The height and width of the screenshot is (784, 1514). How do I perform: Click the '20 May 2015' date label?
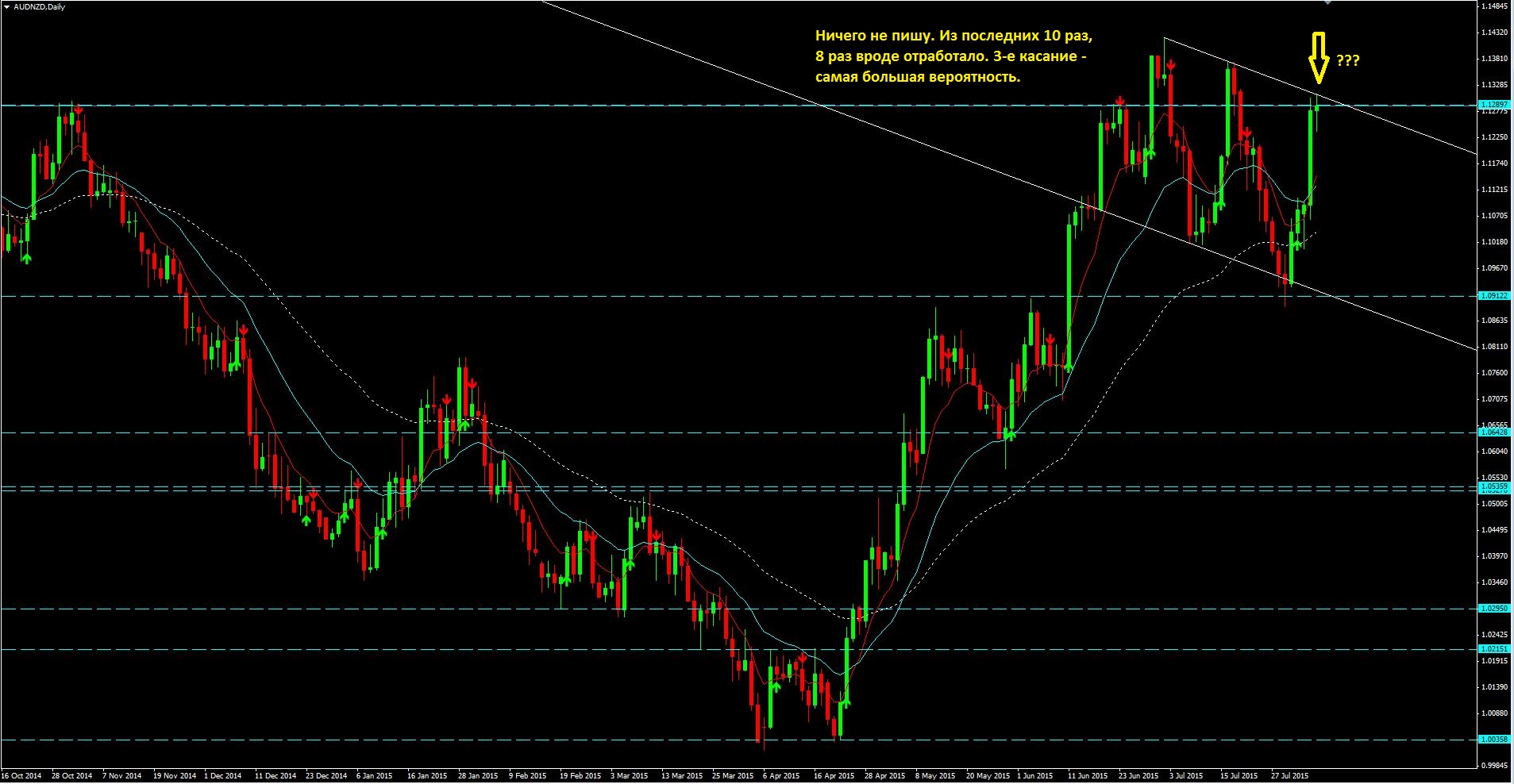point(987,776)
